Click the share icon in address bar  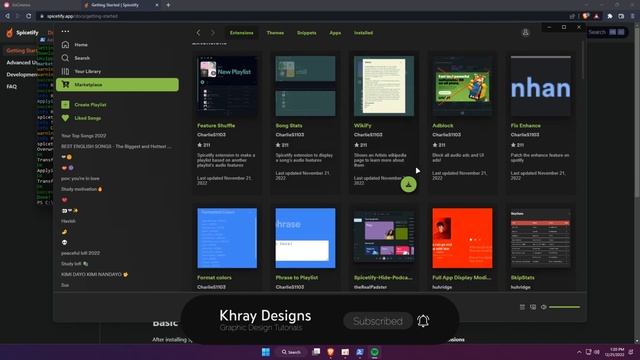(x=572, y=16)
